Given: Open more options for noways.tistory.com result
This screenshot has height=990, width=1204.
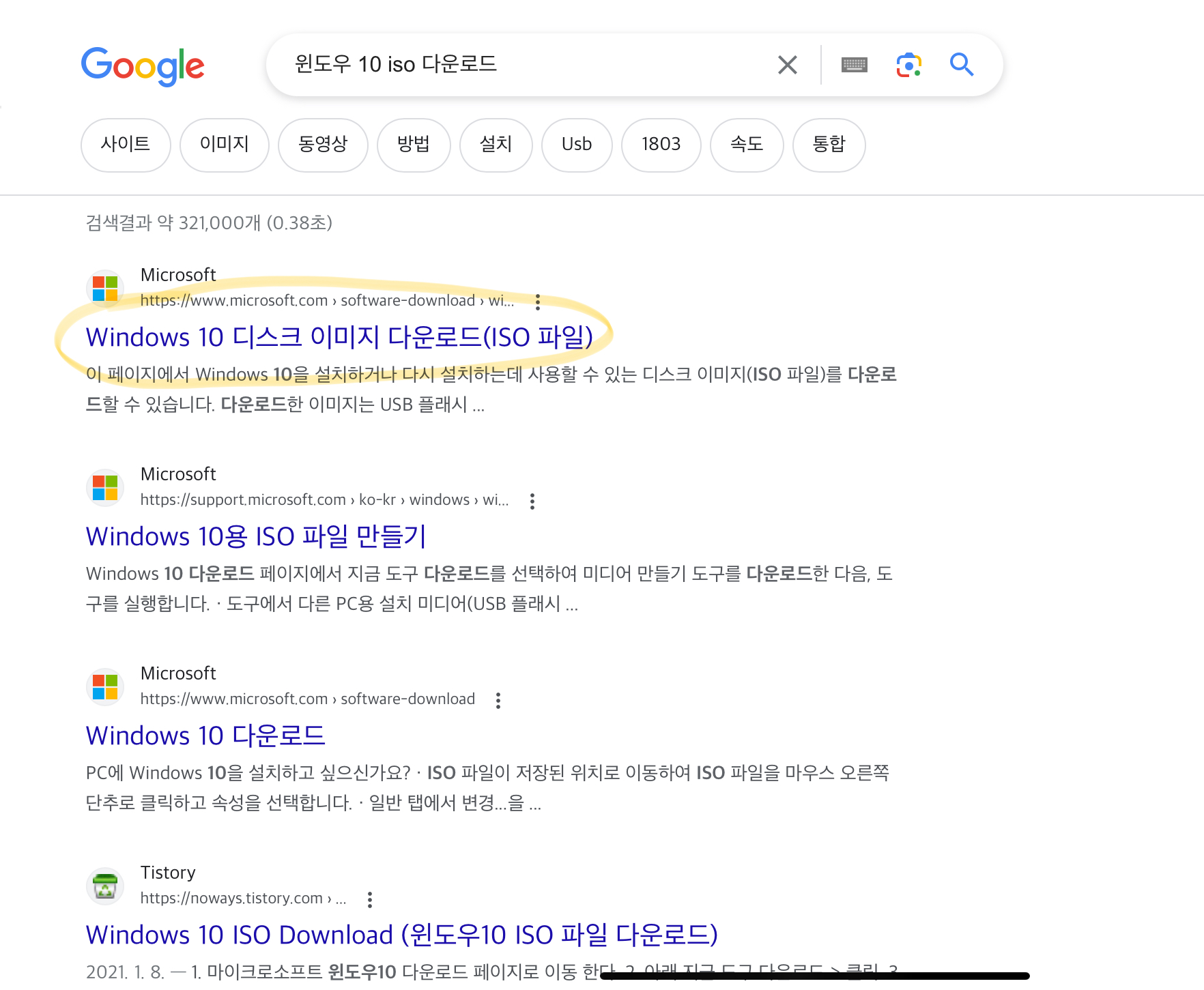Looking at the screenshot, I should click(x=370, y=899).
